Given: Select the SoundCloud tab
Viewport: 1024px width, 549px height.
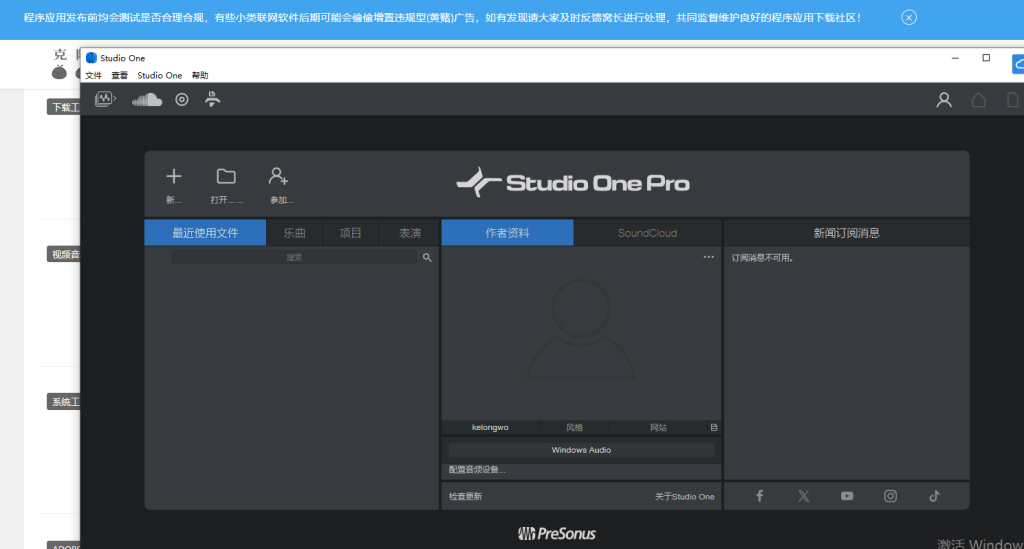Looking at the screenshot, I should [x=647, y=233].
